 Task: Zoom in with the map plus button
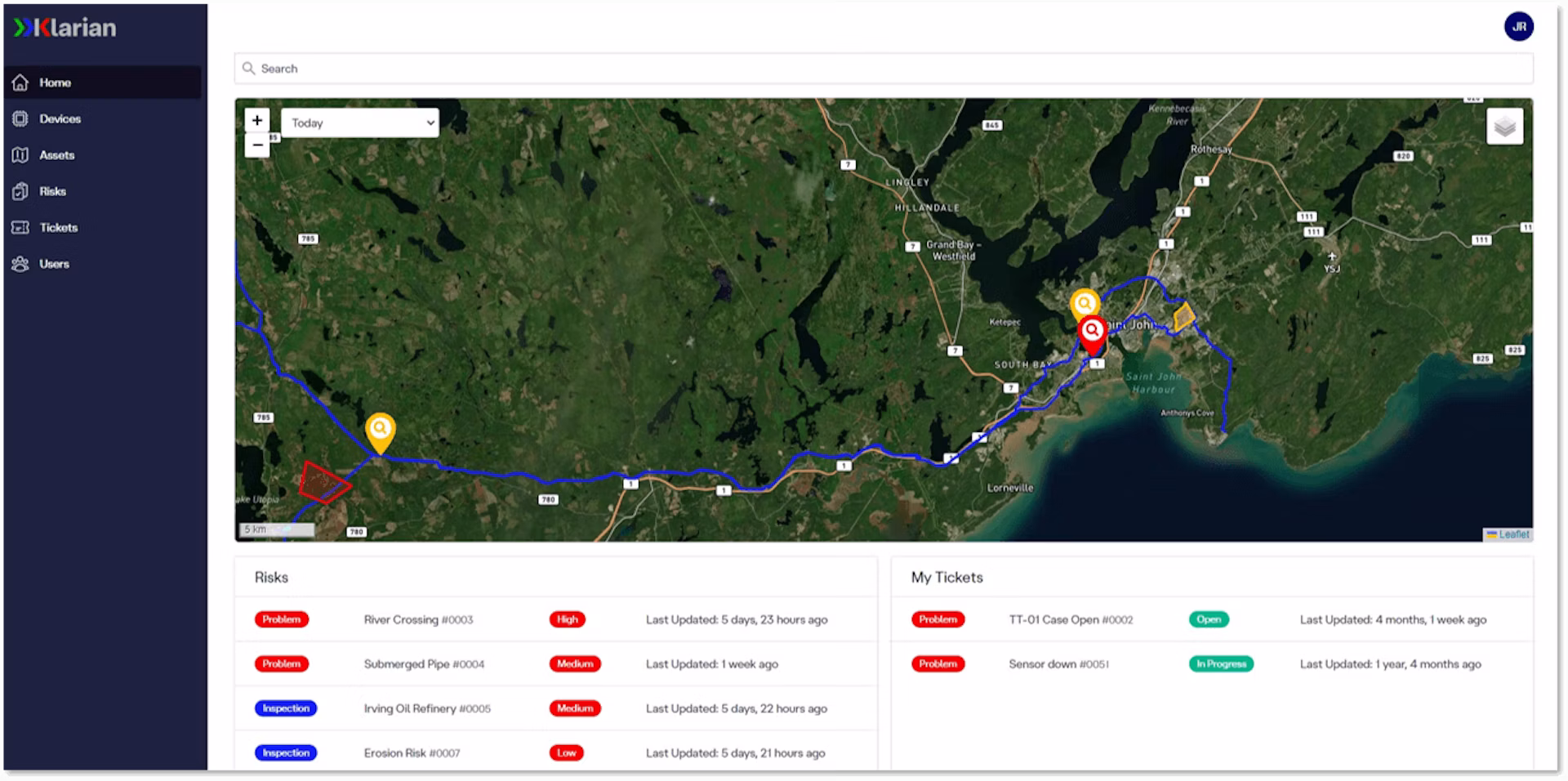(x=257, y=121)
